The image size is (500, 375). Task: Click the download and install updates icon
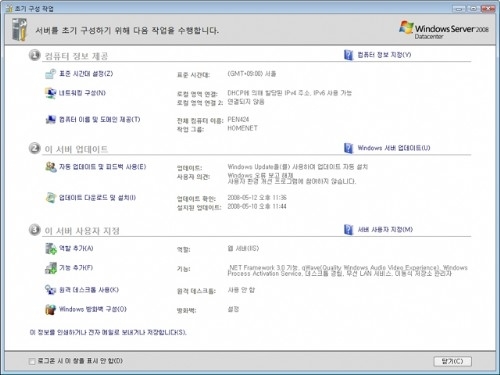point(50,198)
